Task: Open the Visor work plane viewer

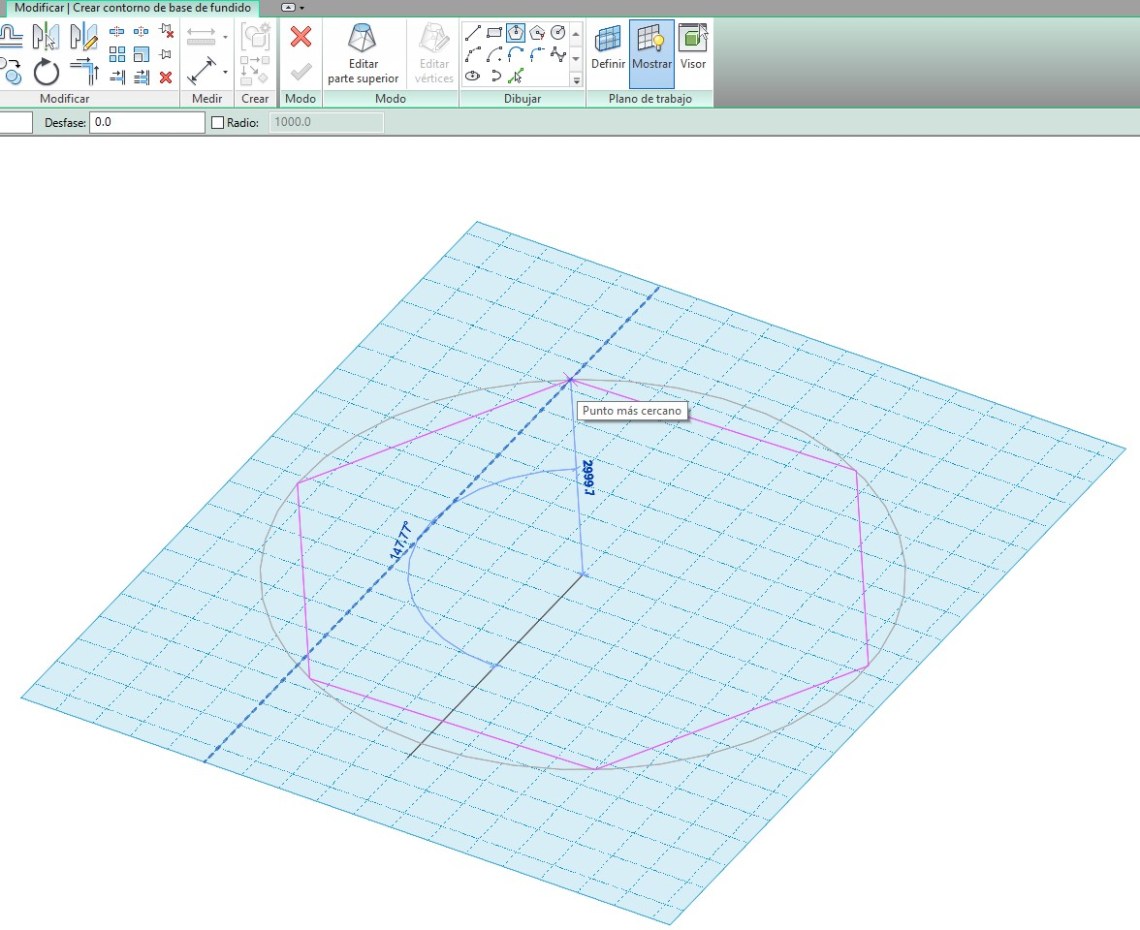Action: pos(692,48)
